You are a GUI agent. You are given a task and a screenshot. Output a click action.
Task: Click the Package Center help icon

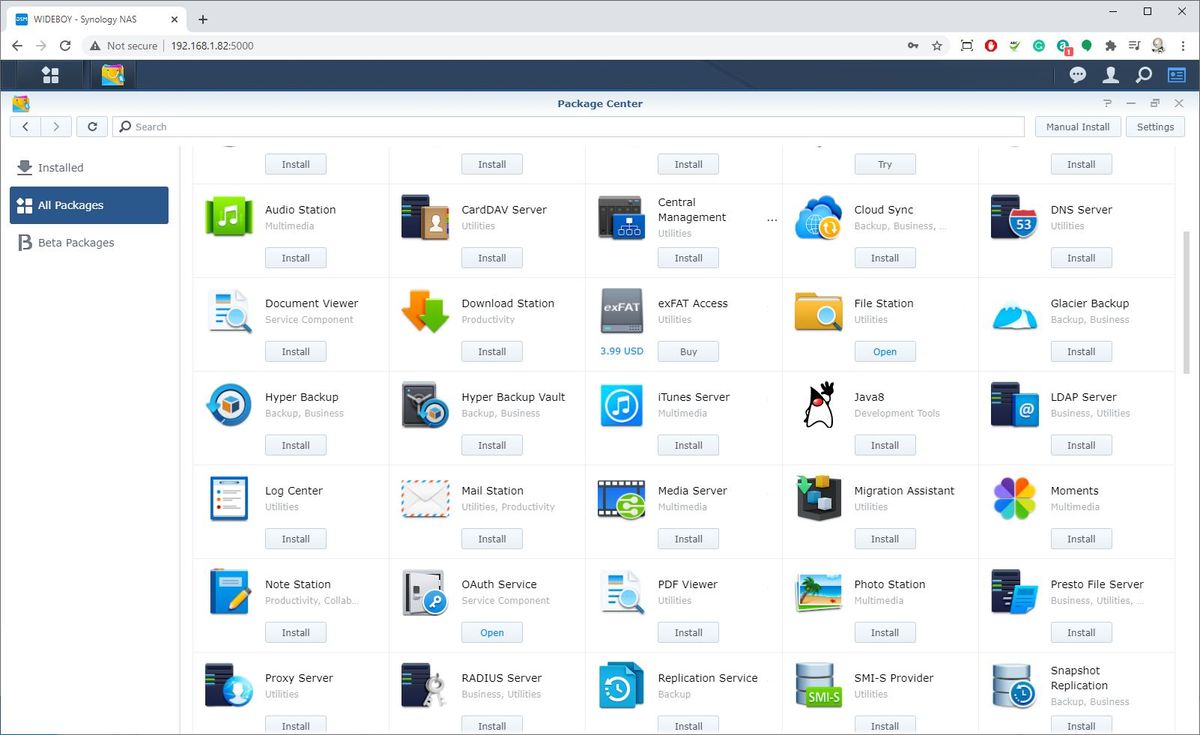coord(1107,104)
